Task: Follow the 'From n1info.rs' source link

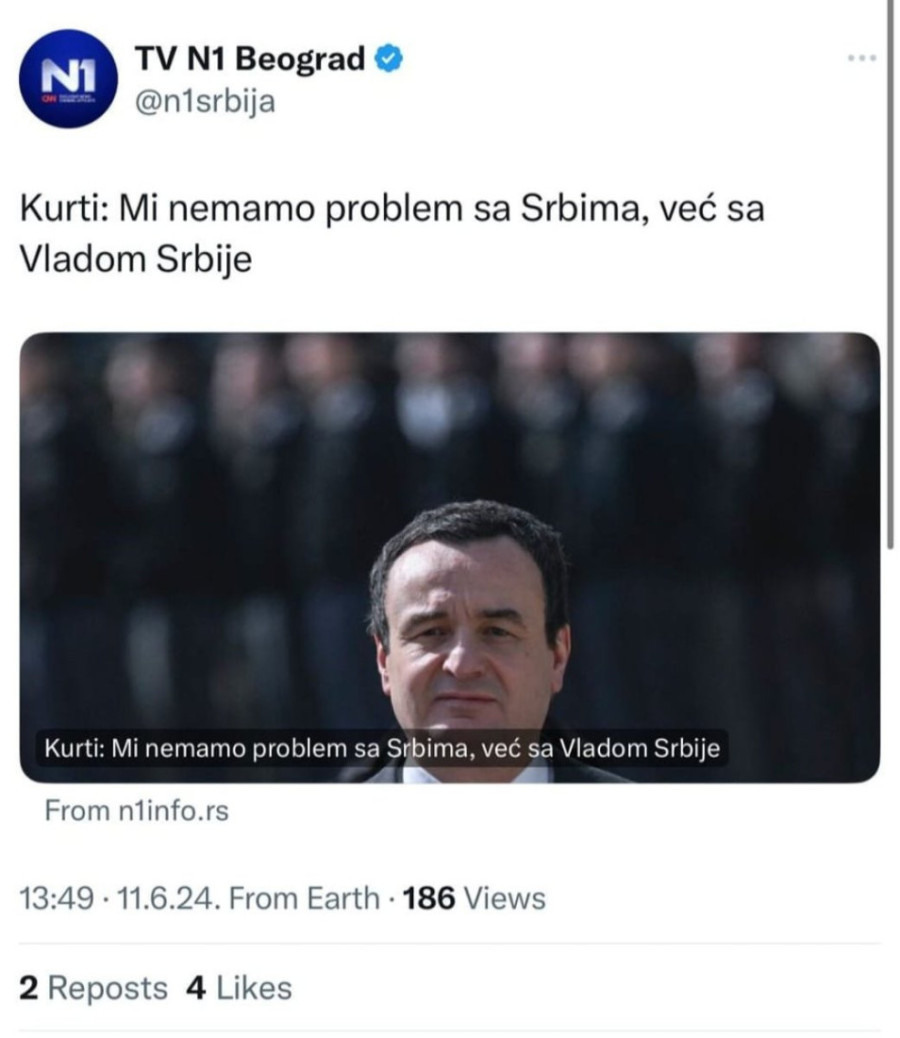Action: [137, 810]
